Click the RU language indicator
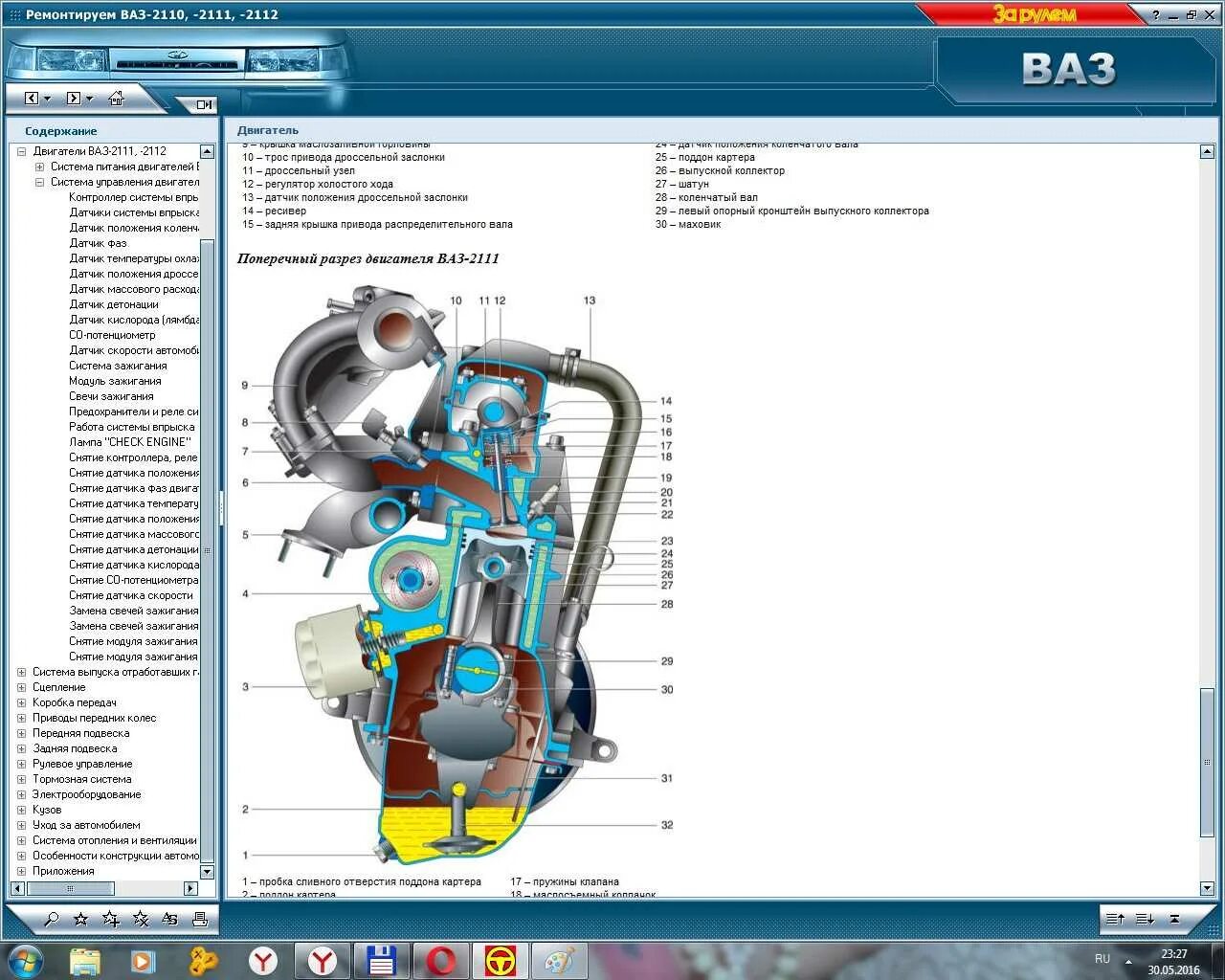 click(1102, 959)
